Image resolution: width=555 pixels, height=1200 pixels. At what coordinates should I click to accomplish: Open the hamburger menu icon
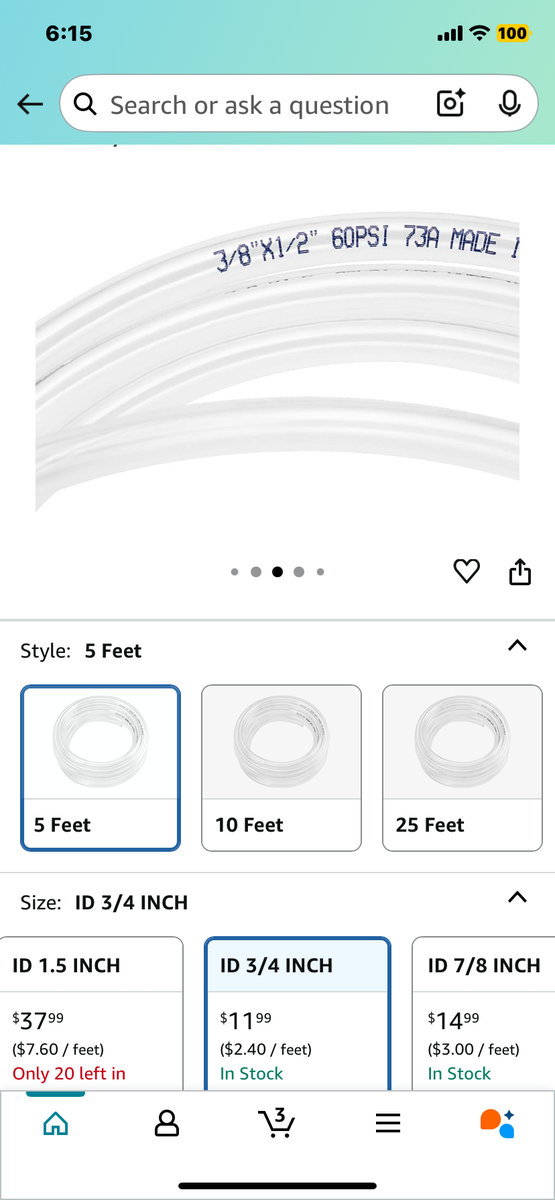coord(388,1123)
